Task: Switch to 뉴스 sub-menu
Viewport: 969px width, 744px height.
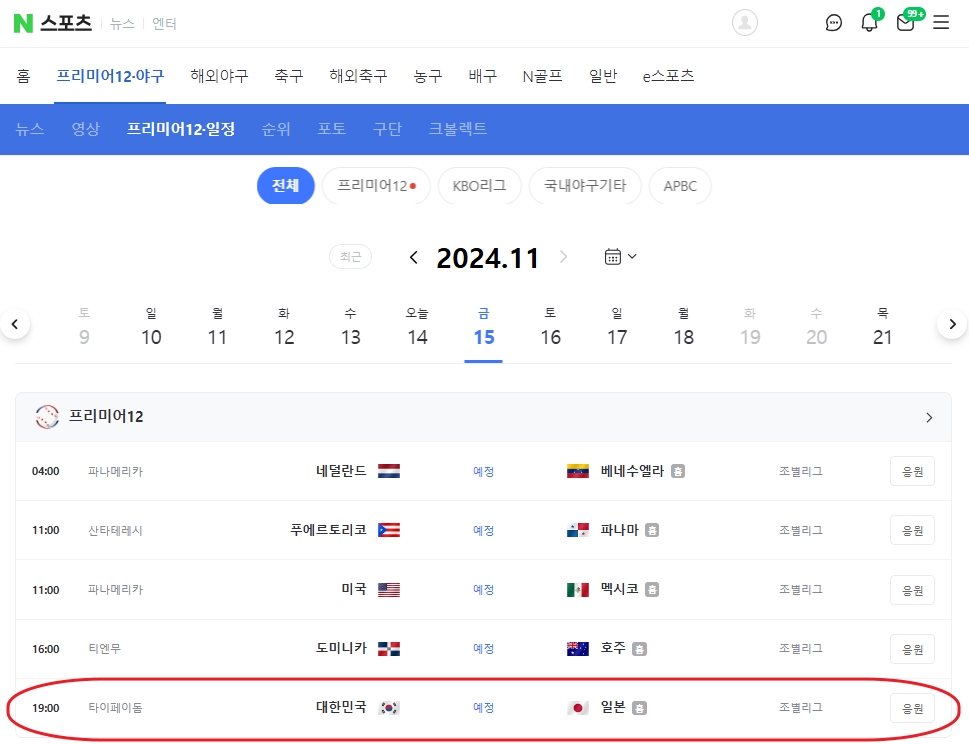Action: coord(30,129)
